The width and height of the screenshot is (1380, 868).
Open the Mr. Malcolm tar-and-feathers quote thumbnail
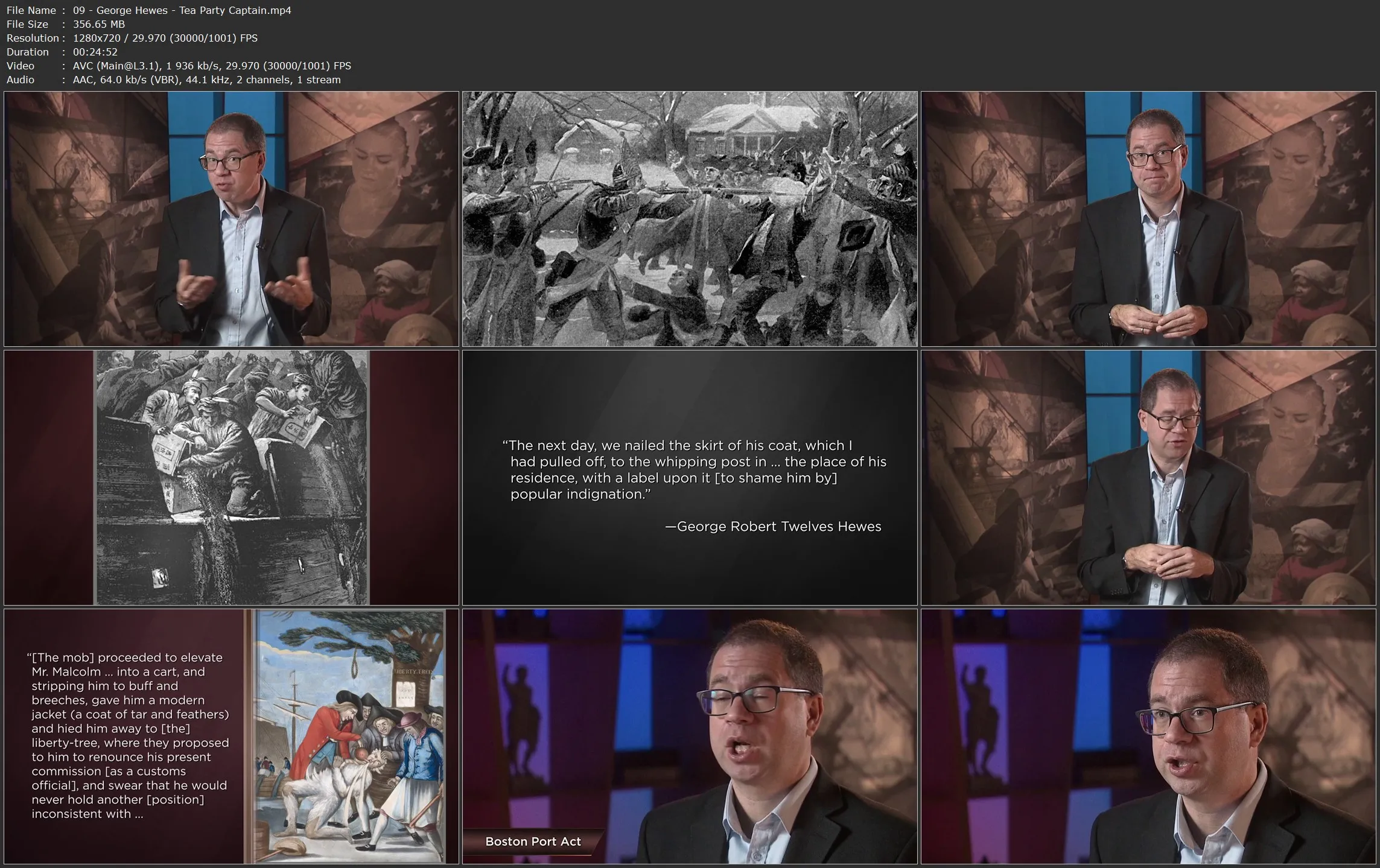(x=231, y=737)
